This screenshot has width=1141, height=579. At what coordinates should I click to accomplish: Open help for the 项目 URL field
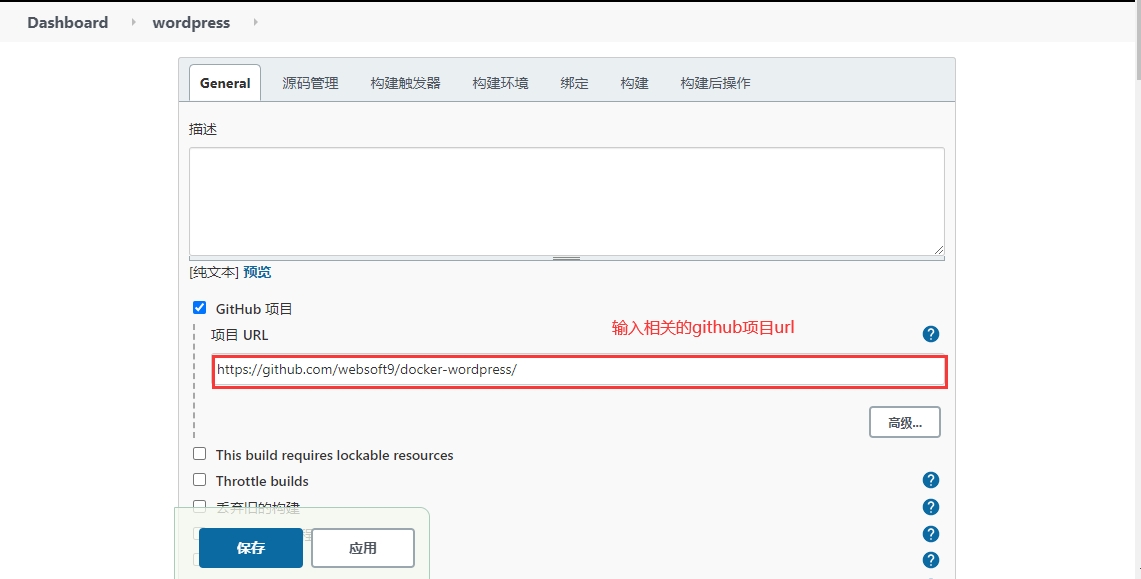click(930, 334)
